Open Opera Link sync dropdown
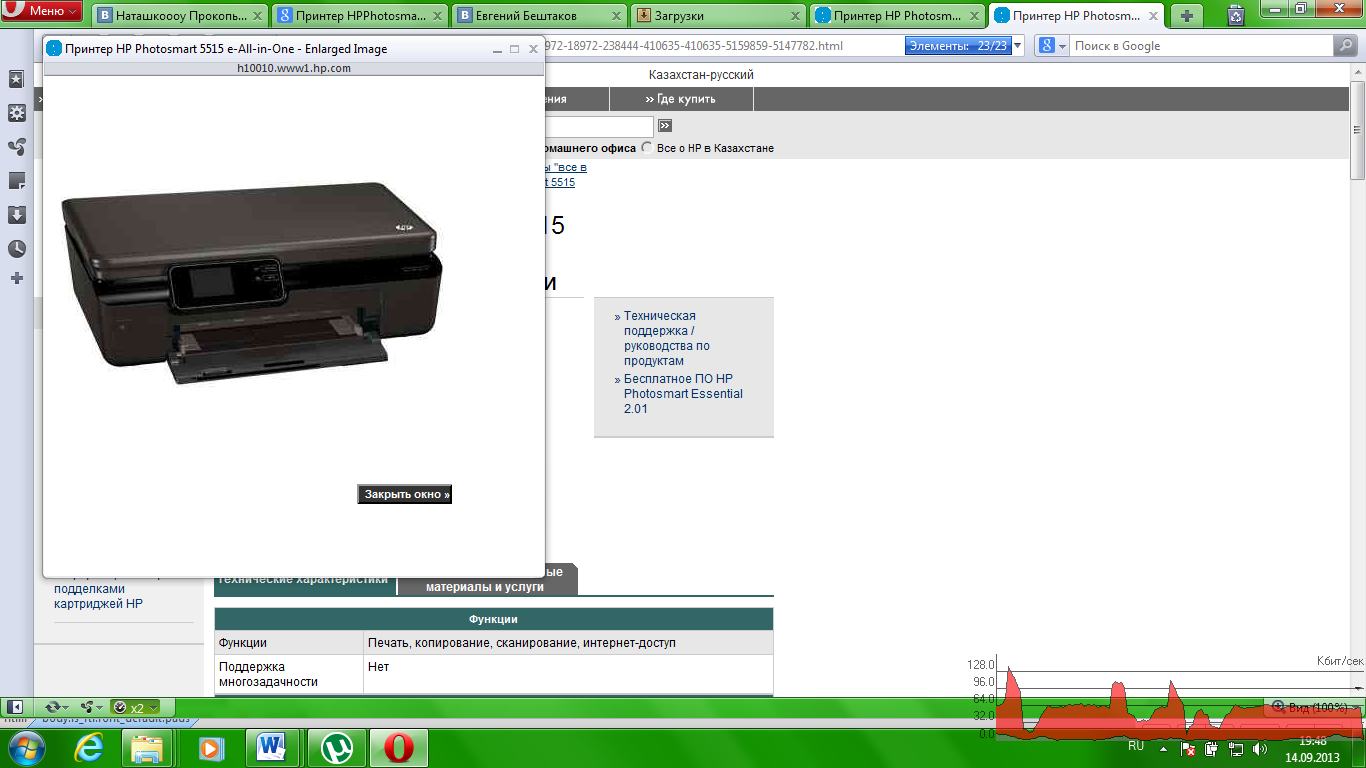Viewport: 1366px width, 768px height. point(57,707)
